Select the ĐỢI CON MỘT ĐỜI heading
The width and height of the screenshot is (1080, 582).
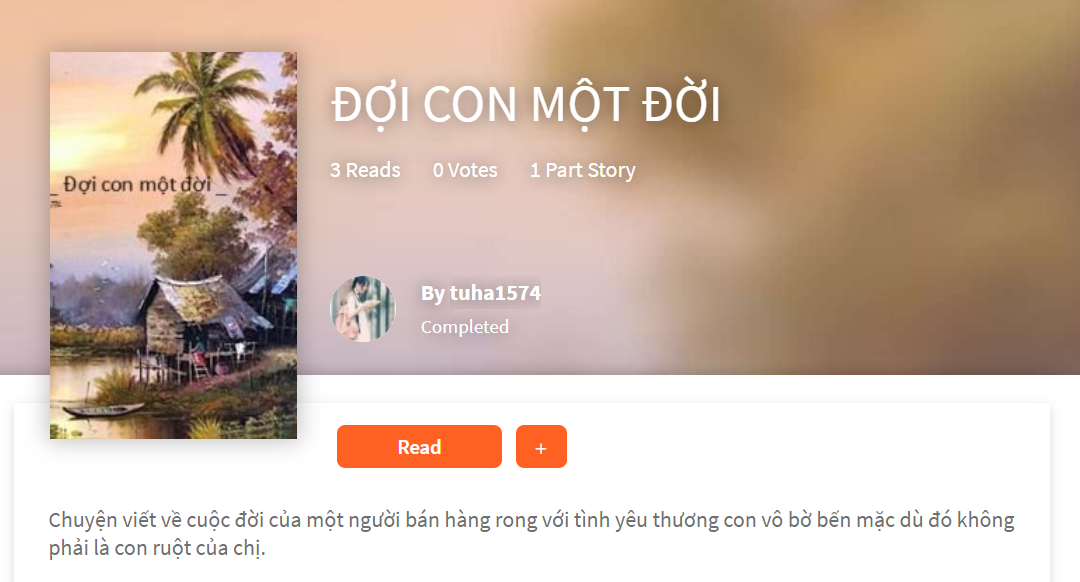[x=526, y=105]
